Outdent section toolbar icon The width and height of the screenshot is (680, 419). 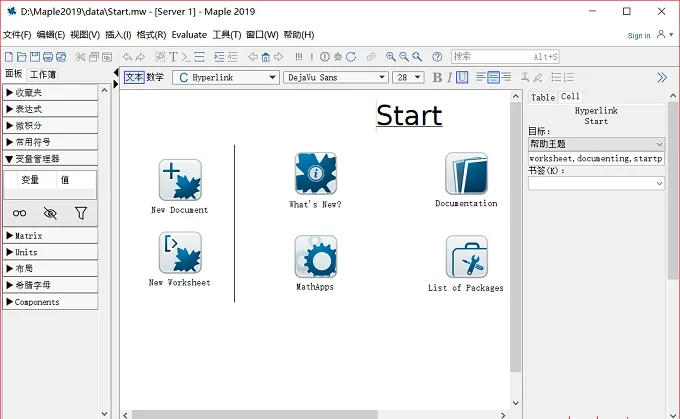click(233, 57)
